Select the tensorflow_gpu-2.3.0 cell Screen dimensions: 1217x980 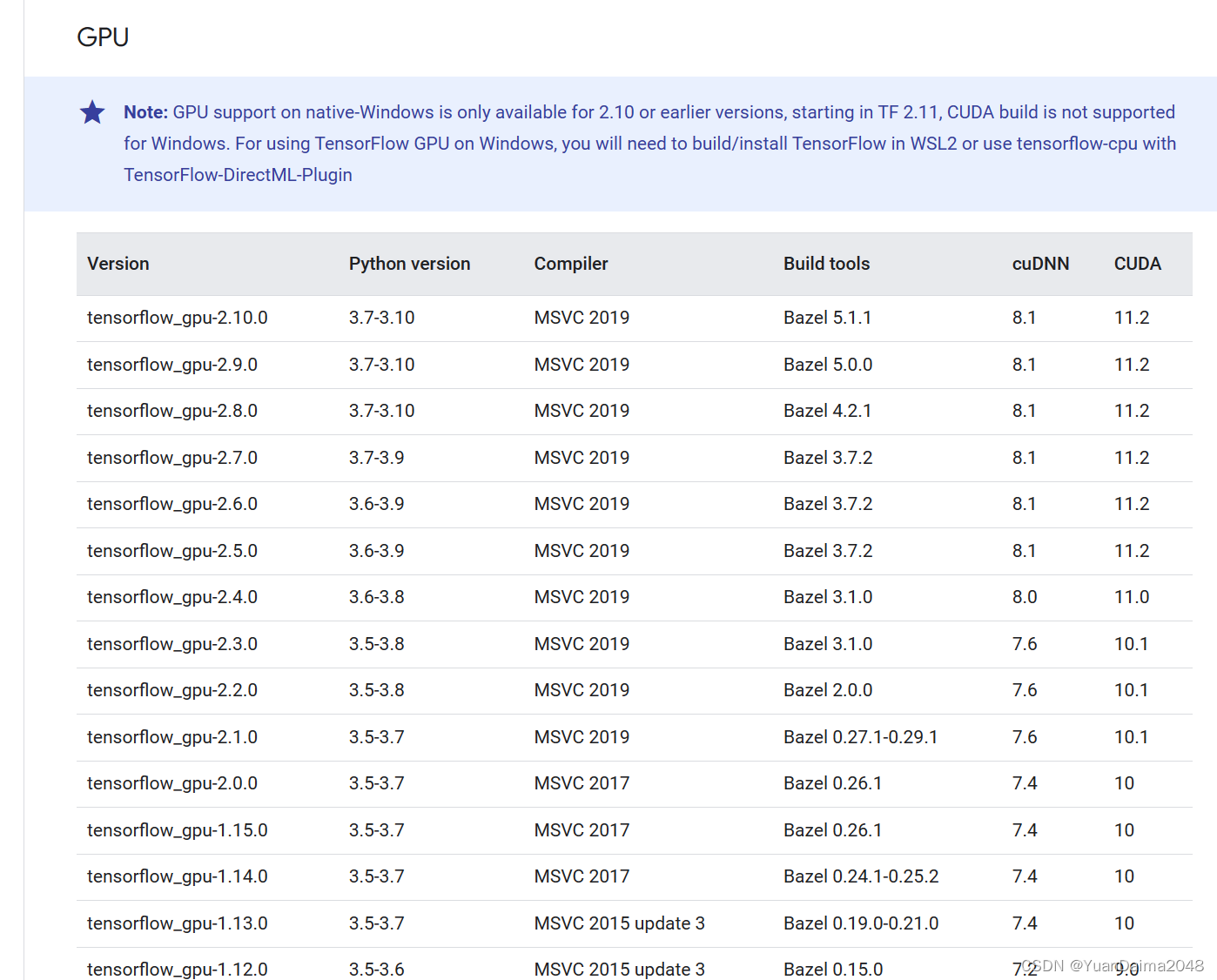click(172, 644)
